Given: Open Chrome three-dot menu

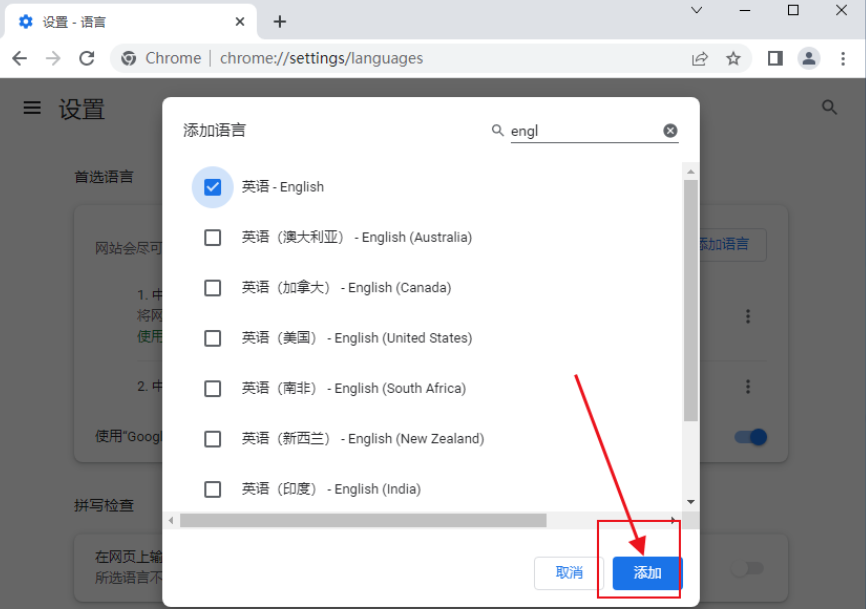Looking at the screenshot, I should coord(842,58).
